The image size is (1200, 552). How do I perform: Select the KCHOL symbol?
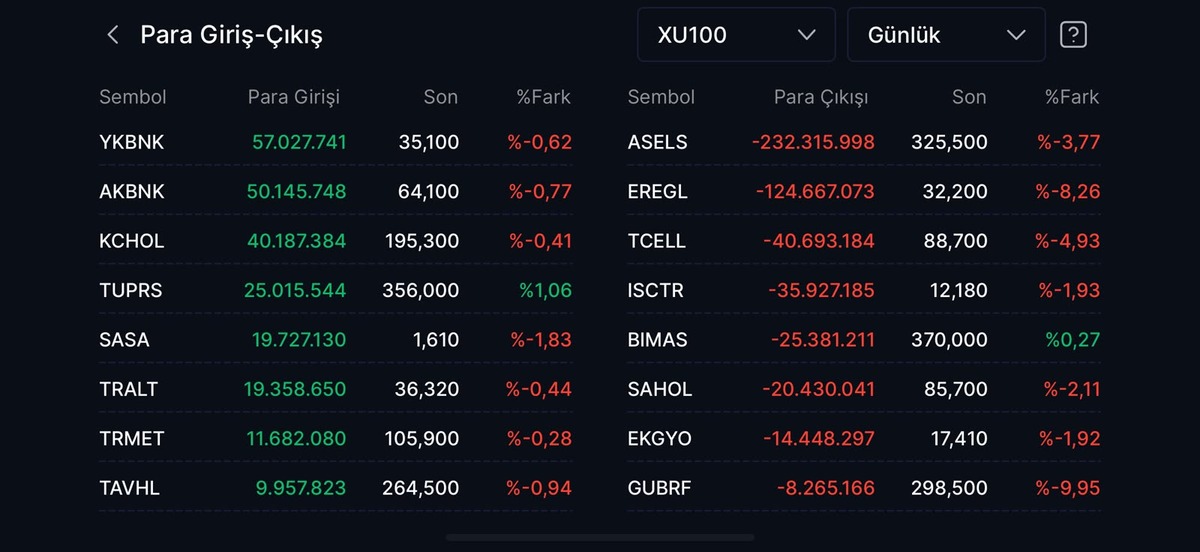(132, 241)
